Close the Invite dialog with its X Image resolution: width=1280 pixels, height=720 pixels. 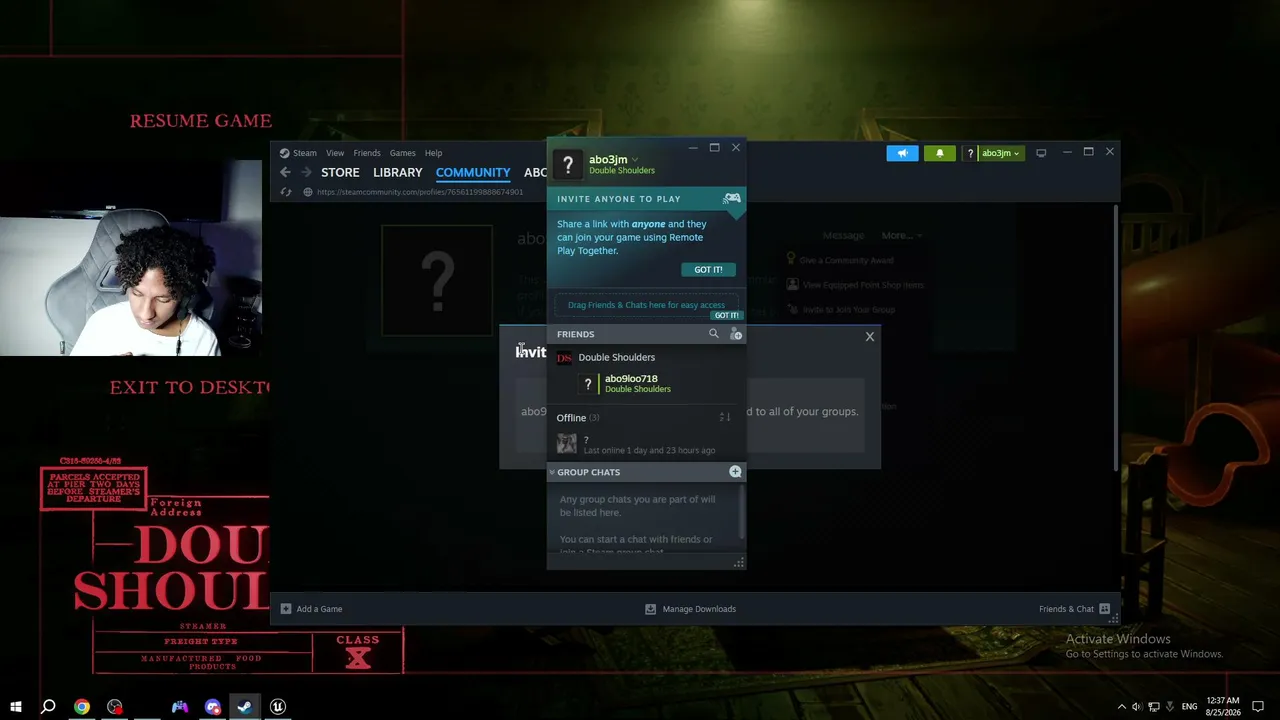click(x=870, y=337)
